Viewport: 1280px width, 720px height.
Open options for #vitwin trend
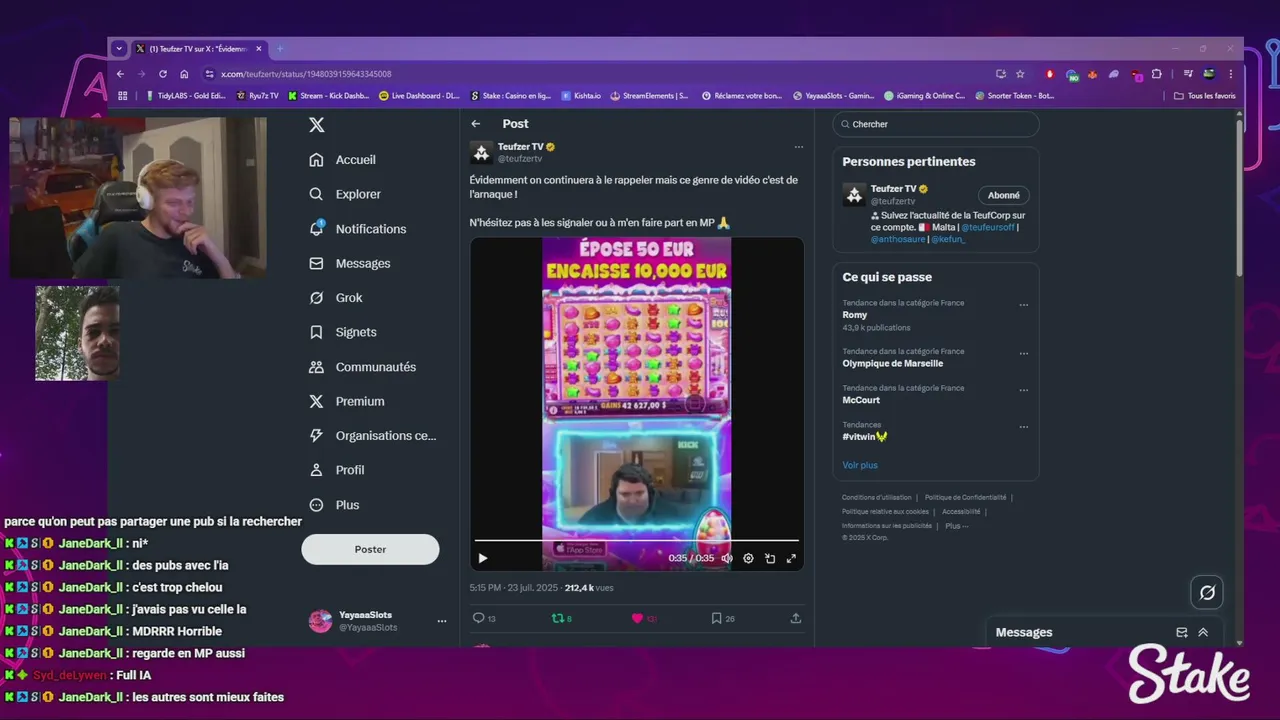[x=1023, y=427]
